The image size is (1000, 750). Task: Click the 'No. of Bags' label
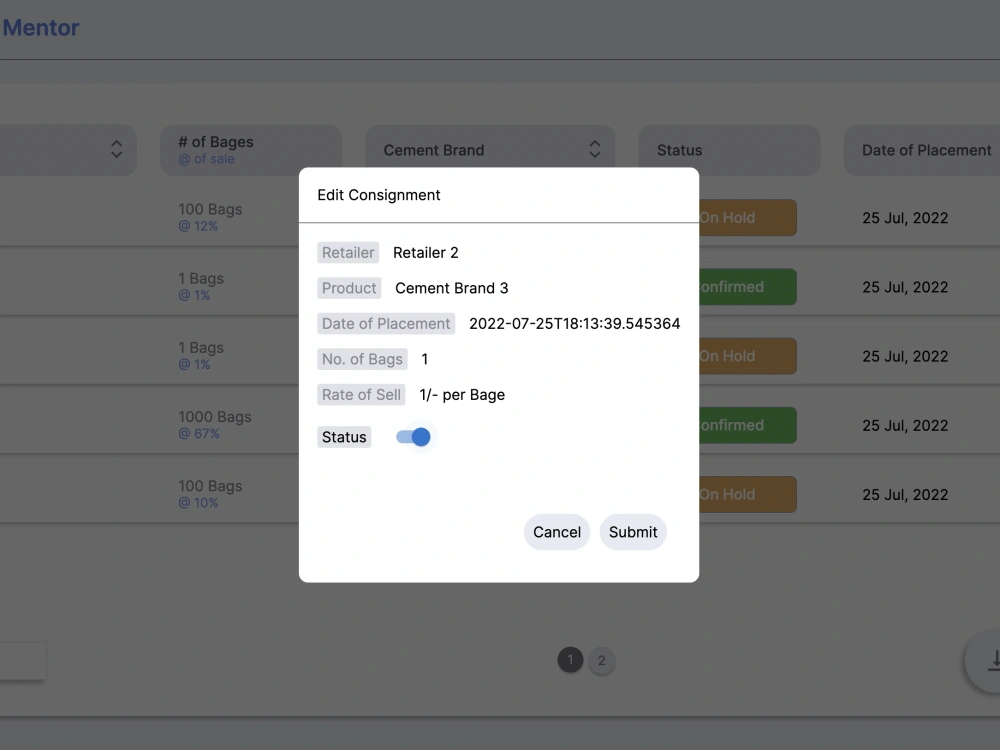(x=362, y=359)
